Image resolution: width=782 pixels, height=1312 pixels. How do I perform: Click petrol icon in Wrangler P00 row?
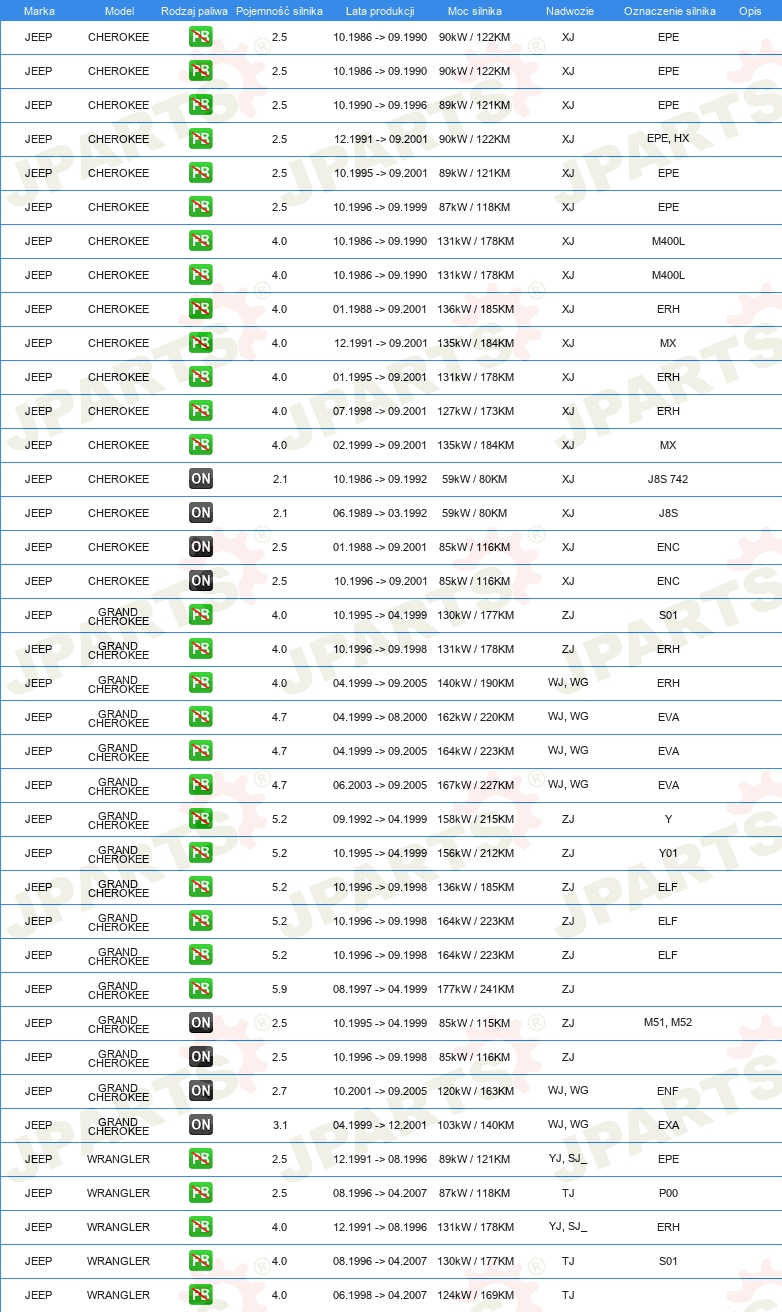(x=200, y=1193)
